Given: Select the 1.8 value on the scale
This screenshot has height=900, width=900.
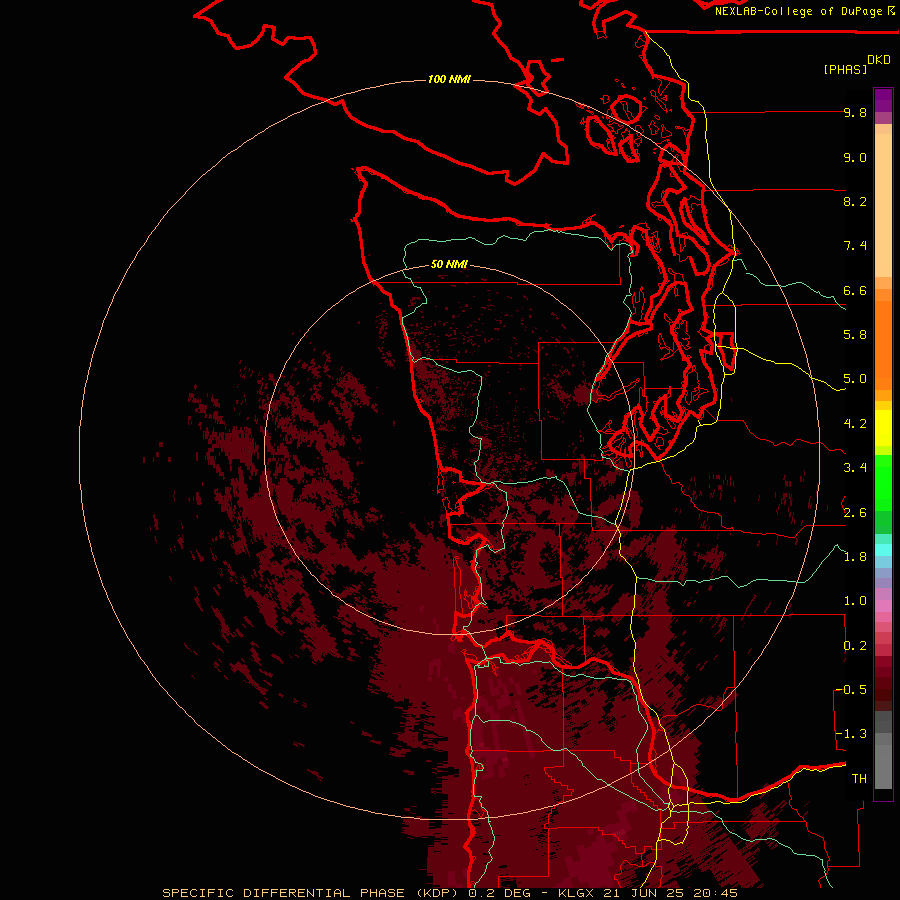Looking at the screenshot, I should click(855, 557).
